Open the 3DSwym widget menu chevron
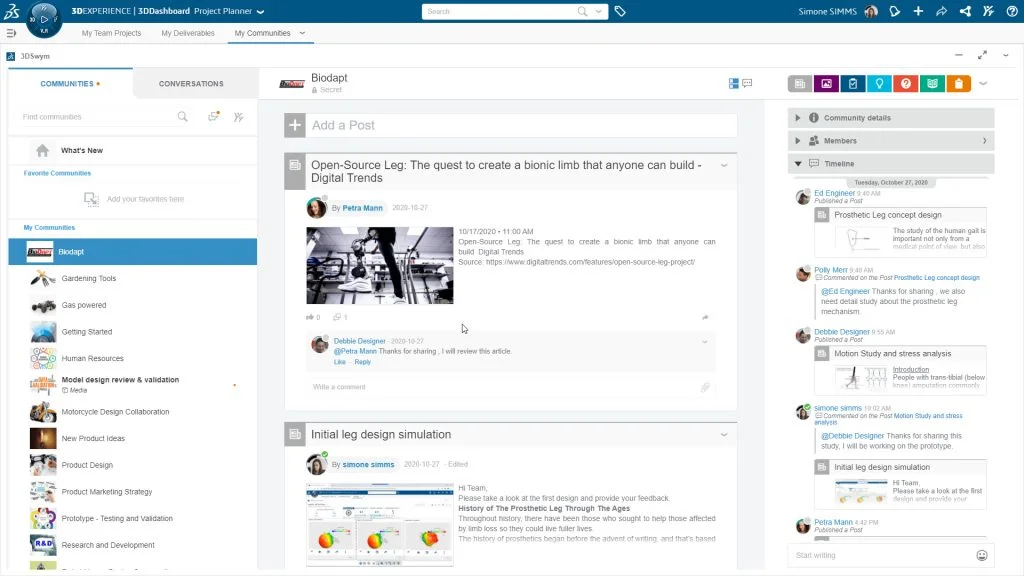This screenshot has height=576, width=1024. tap(1006, 56)
